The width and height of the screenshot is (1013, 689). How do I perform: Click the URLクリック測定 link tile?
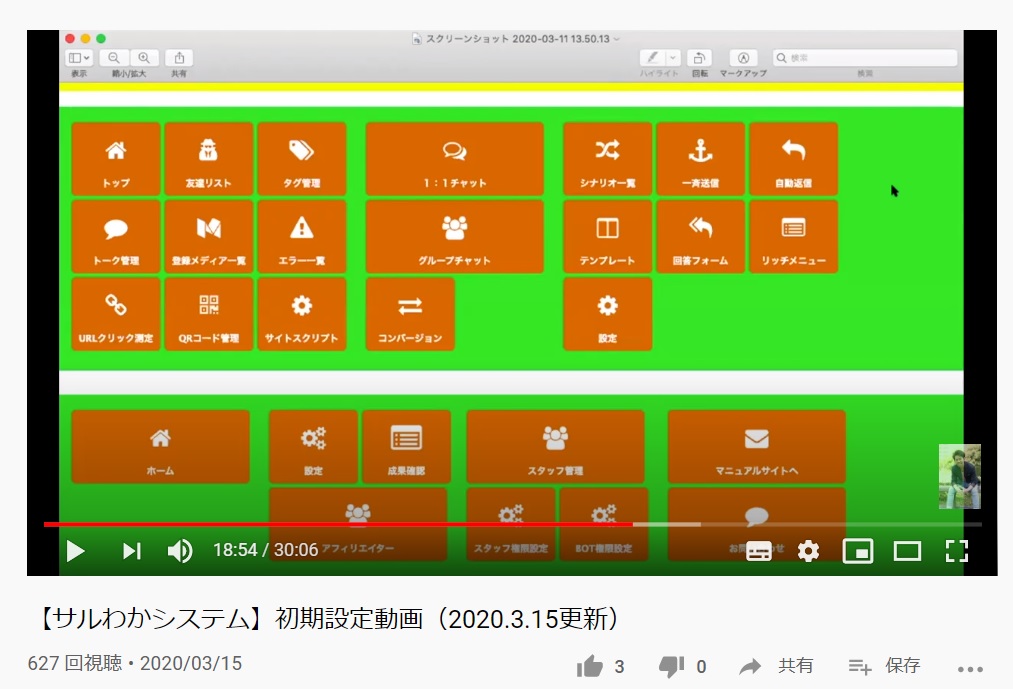(x=116, y=314)
